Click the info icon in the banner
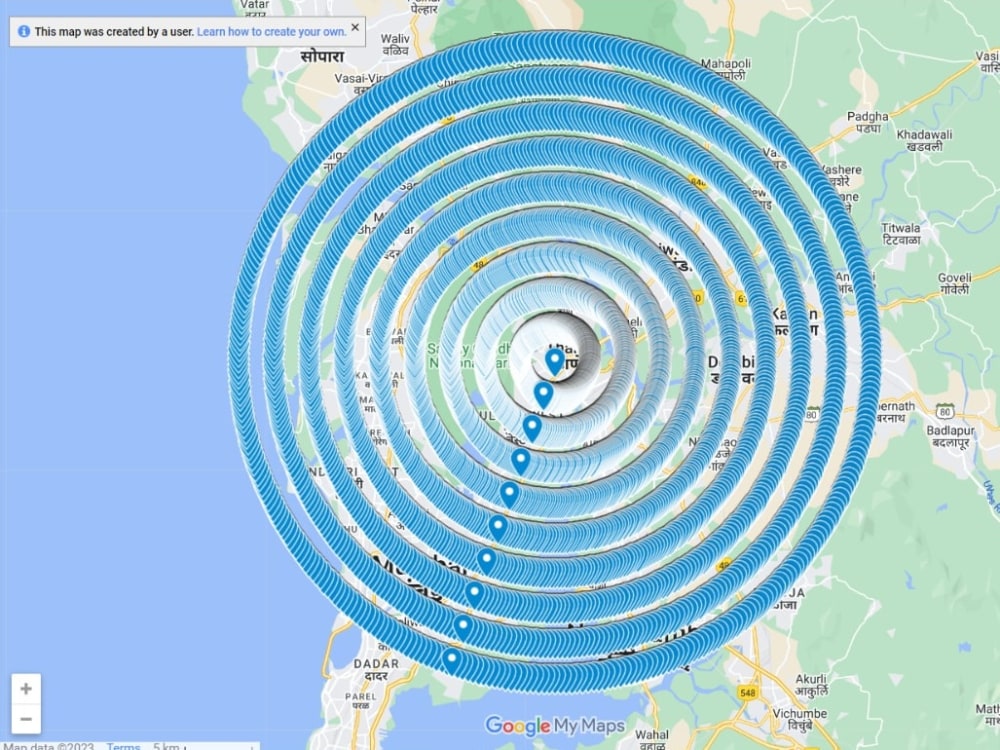Viewport: 1000px width, 750px height. [x=24, y=31]
